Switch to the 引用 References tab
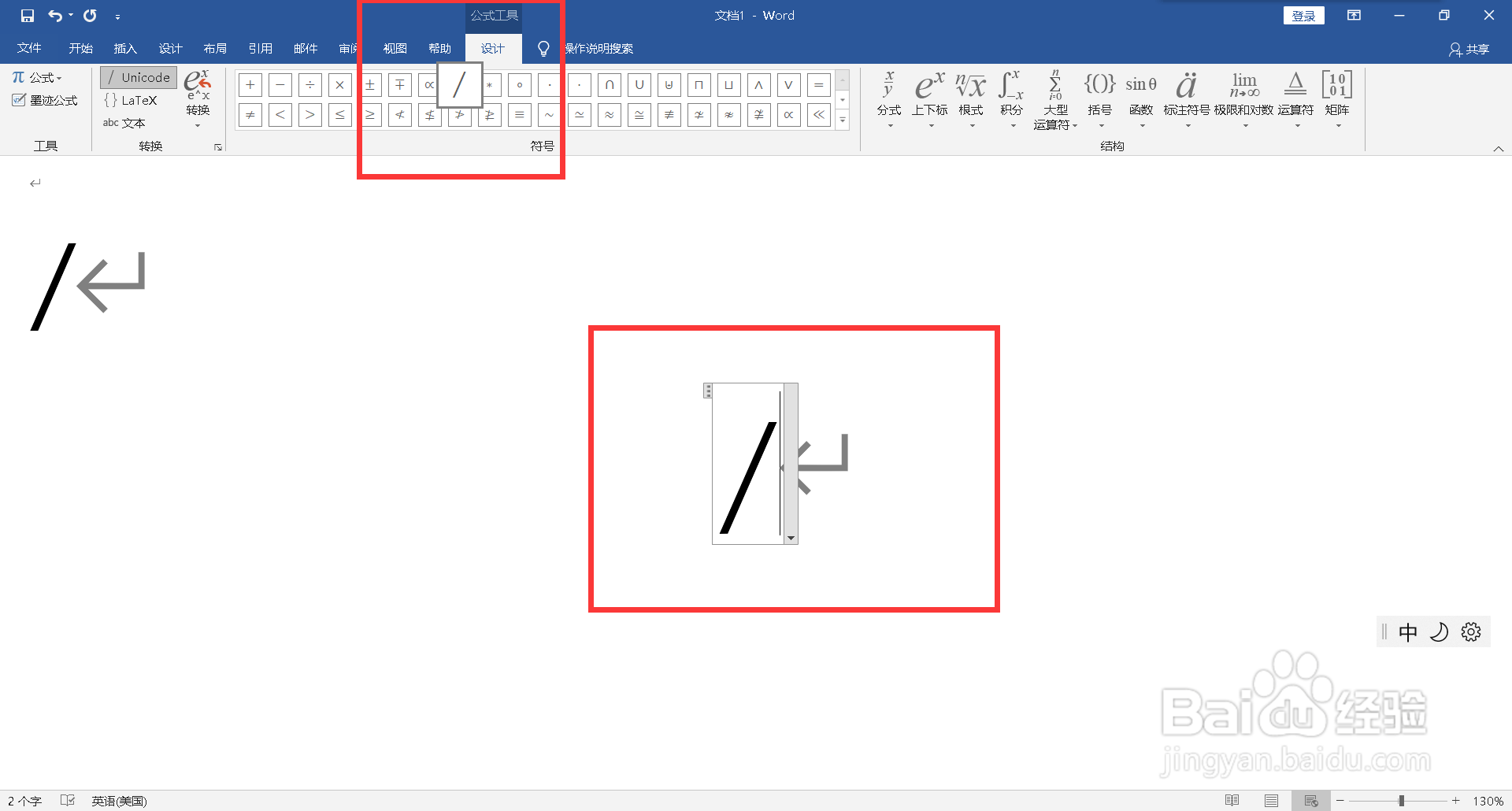The width and height of the screenshot is (1512, 811). (260, 49)
